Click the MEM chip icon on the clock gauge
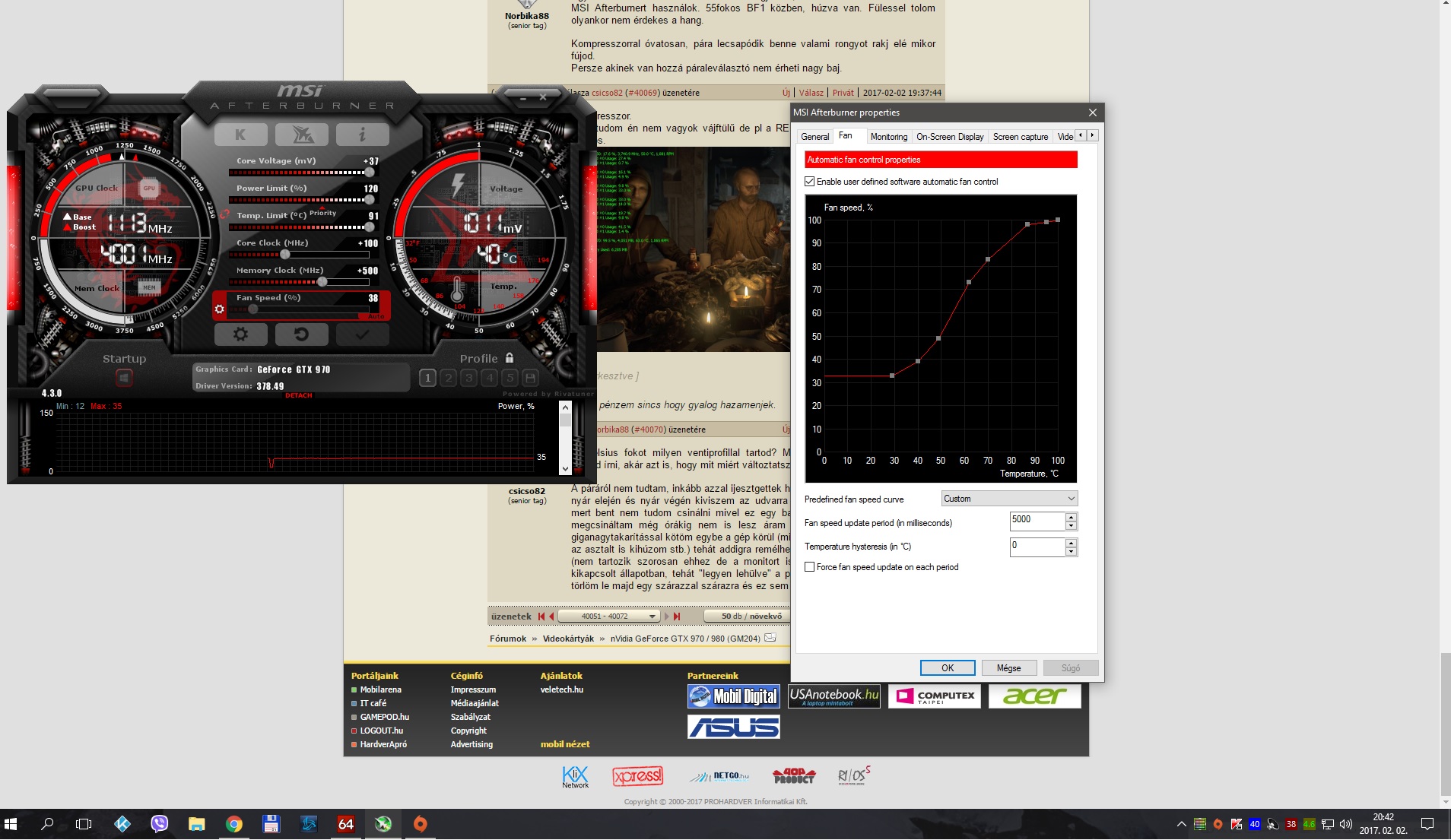 click(x=149, y=287)
